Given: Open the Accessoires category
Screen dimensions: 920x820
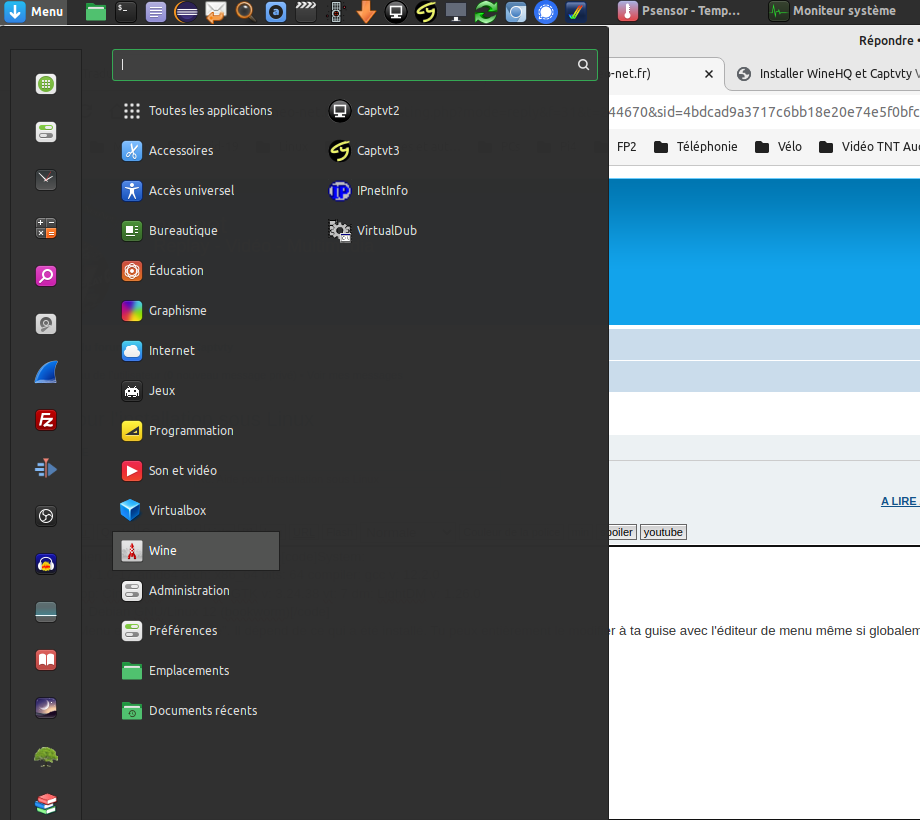Looking at the screenshot, I should (180, 151).
